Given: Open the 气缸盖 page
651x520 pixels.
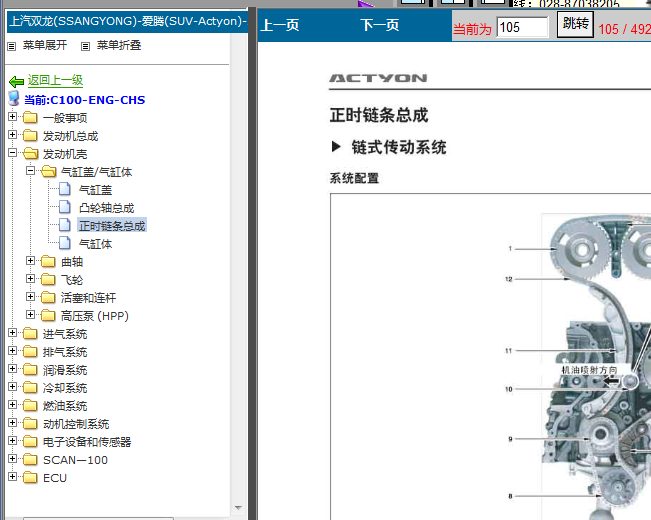Looking at the screenshot, I should click(x=95, y=190).
